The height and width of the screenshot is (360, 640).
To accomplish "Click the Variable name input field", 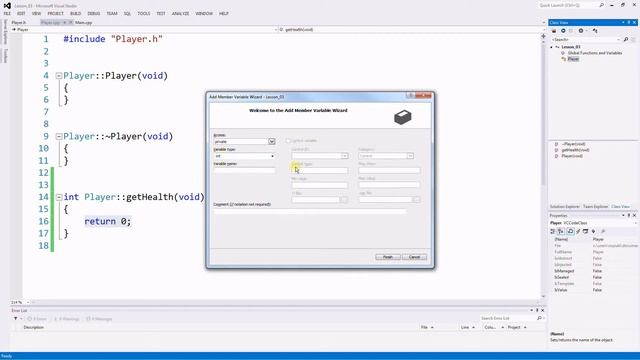I will tap(244, 171).
